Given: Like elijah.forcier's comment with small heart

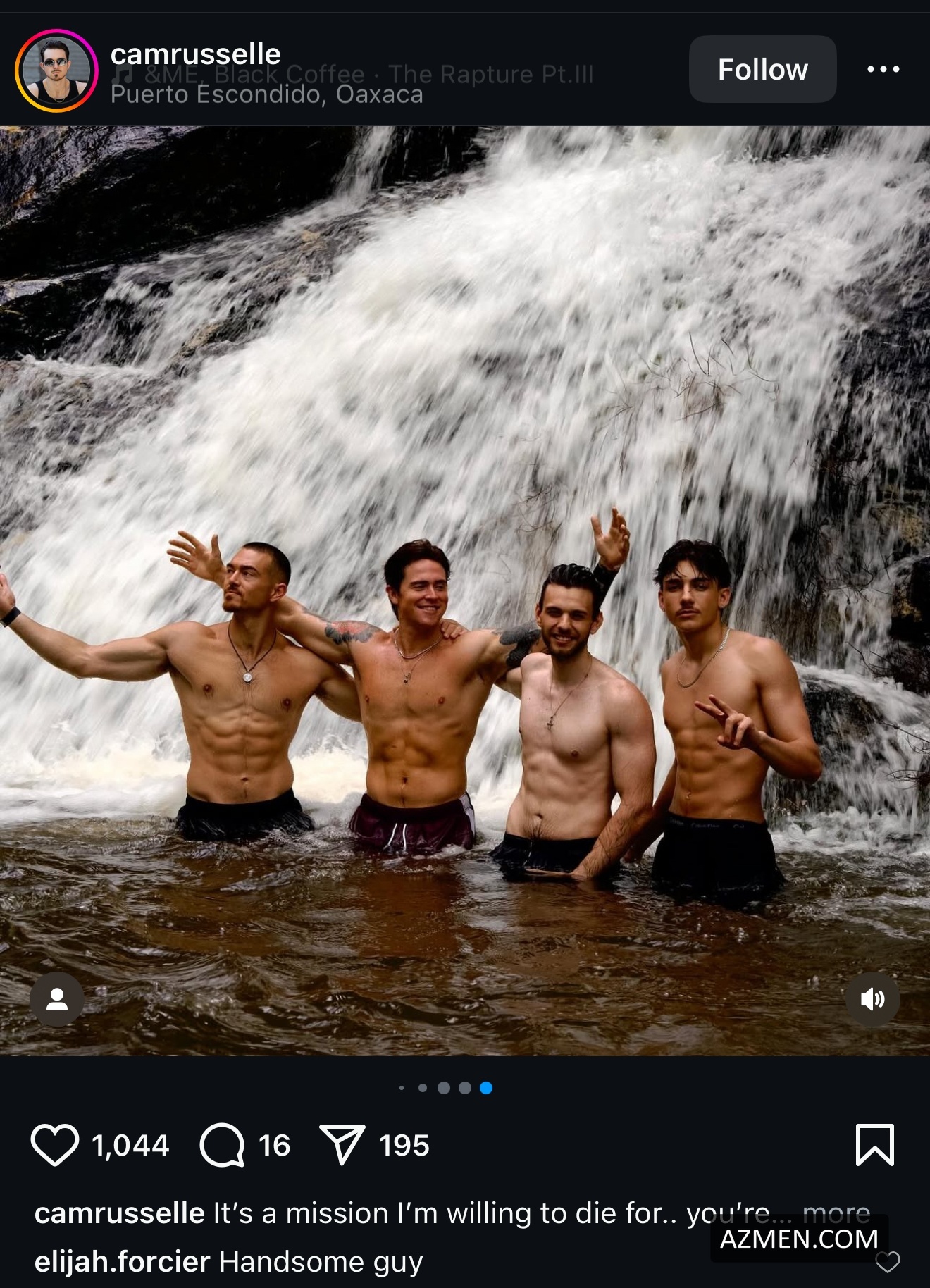Looking at the screenshot, I should [887, 1262].
